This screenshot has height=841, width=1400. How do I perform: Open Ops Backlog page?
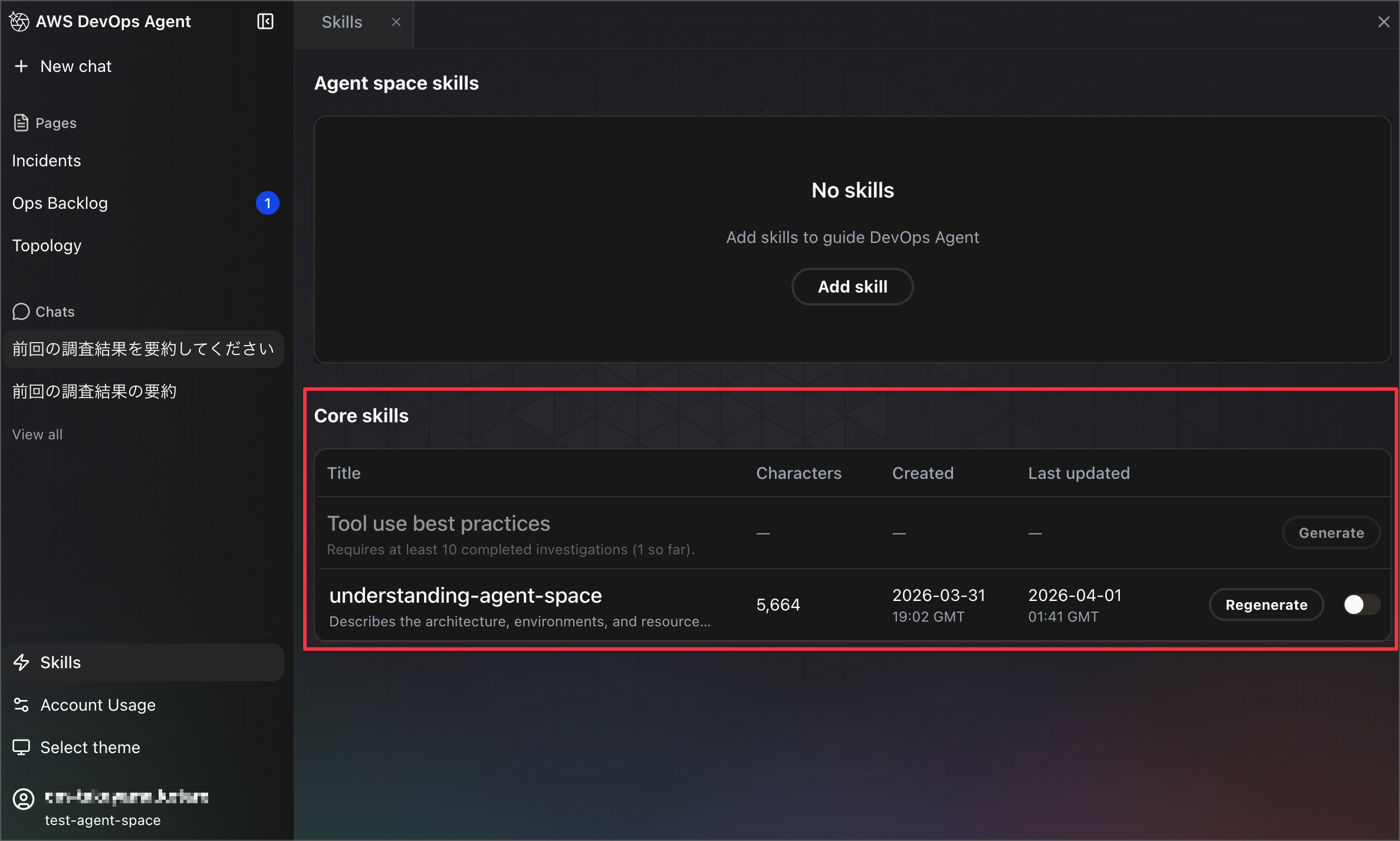pos(60,203)
